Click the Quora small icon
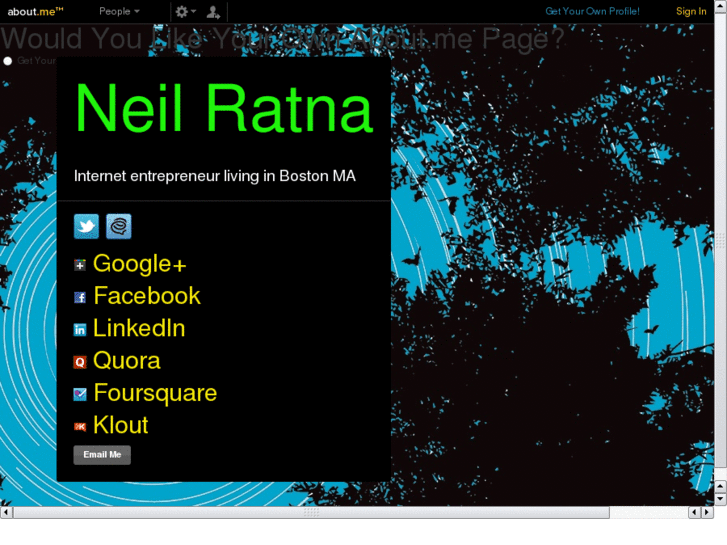 (x=80, y=362)
